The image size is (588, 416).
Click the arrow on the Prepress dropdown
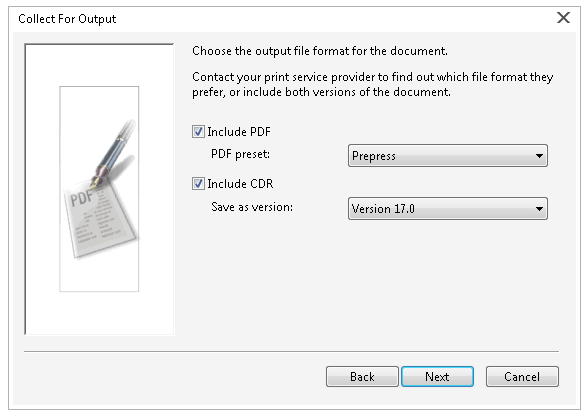pyautogui.click(x=539, y=156)
